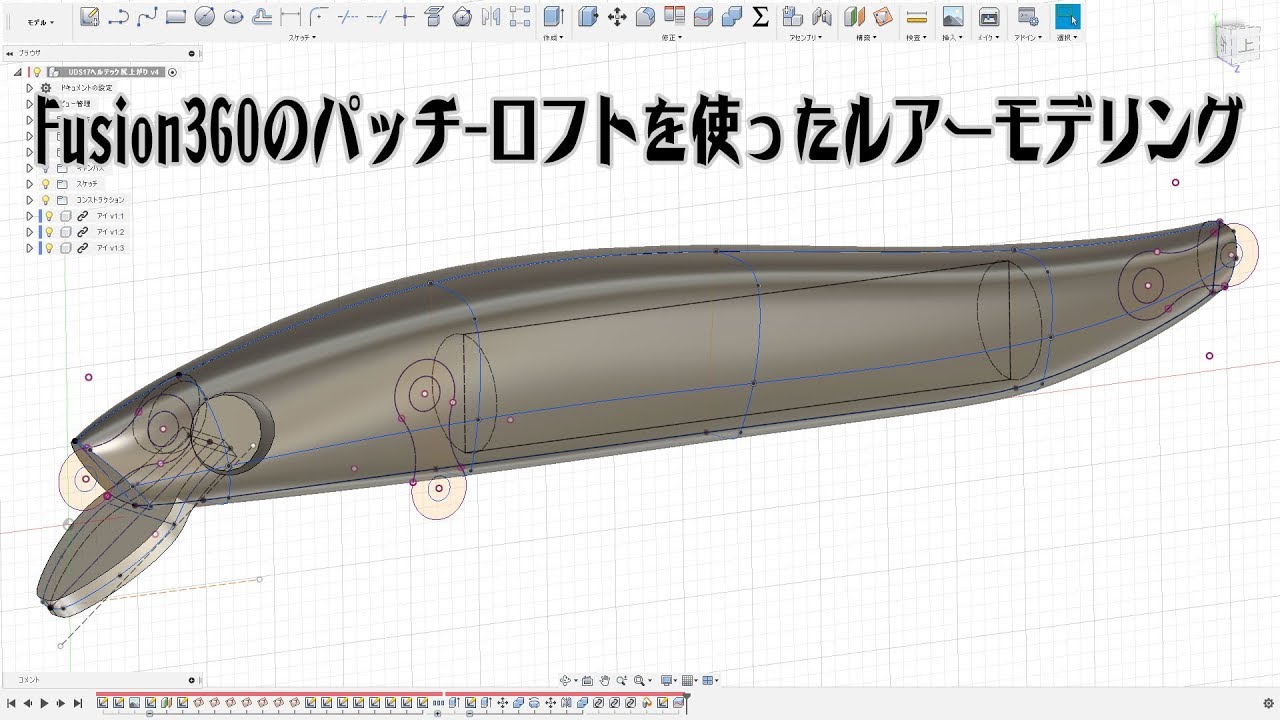Expand the コメント panel plus button
This screenshot has height=720, width=1280.
coord(191,679)
